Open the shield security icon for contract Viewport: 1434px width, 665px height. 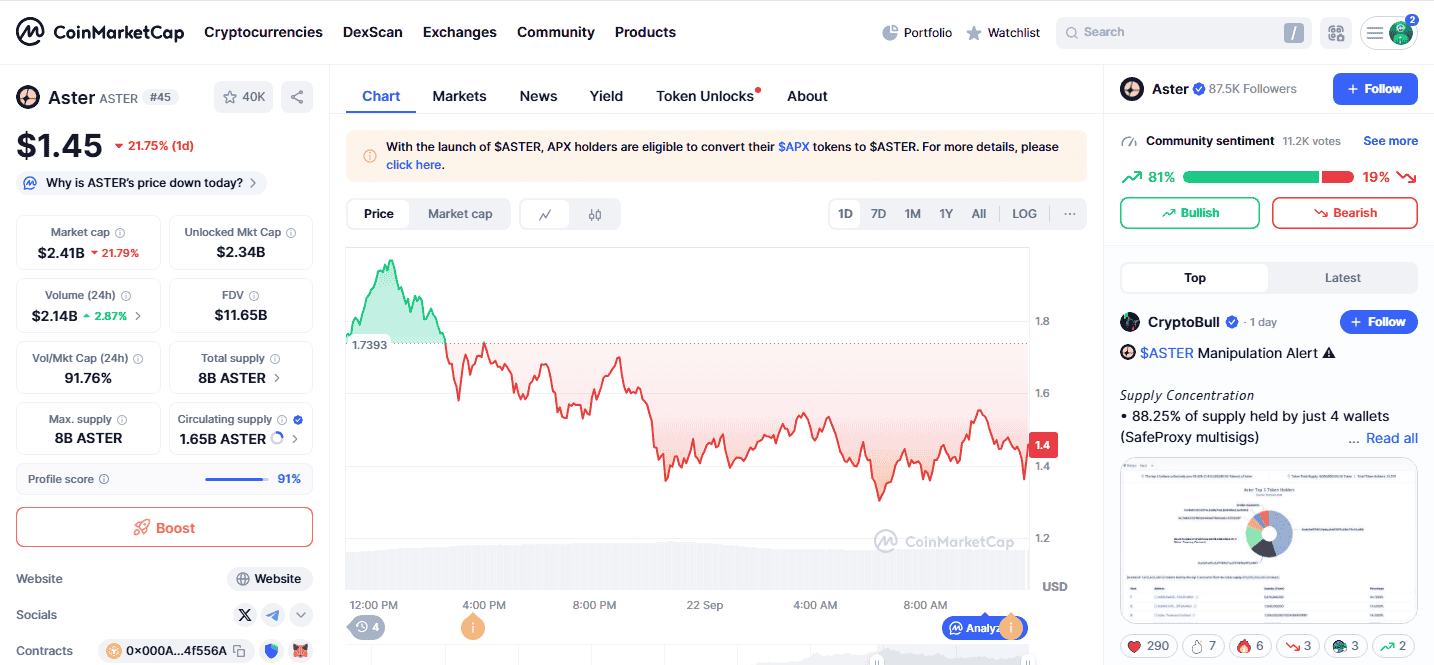(272, 651)
